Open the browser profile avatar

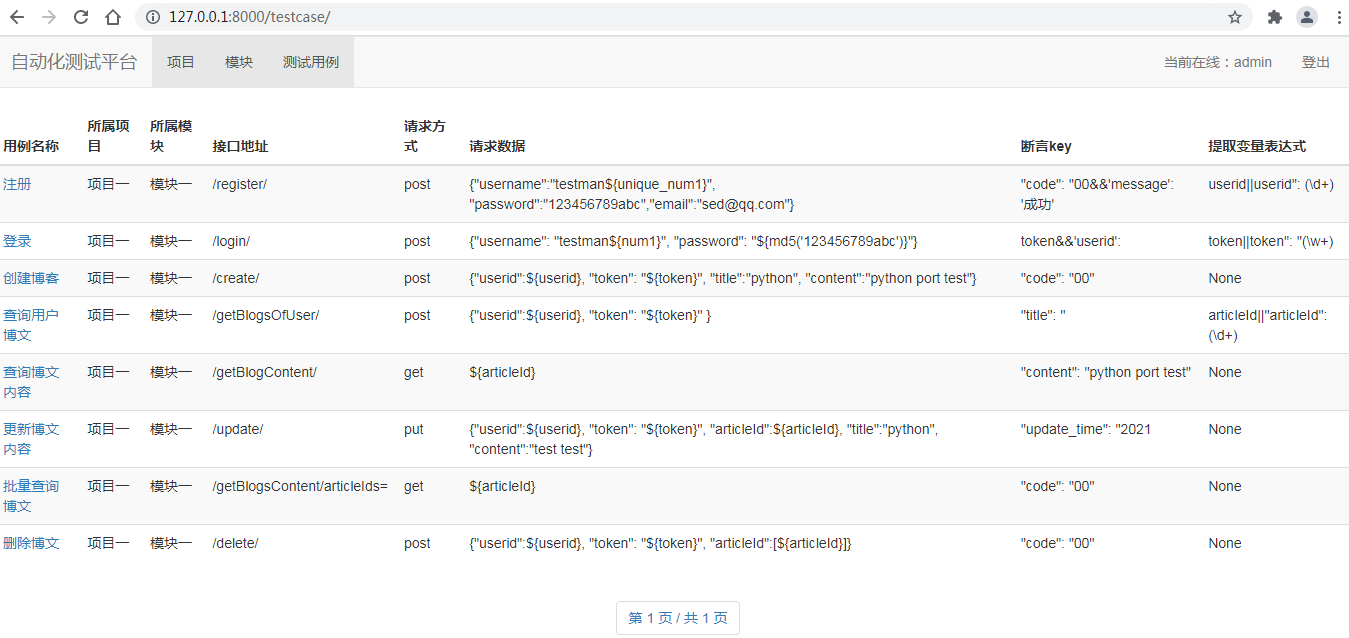point(1307,17)
